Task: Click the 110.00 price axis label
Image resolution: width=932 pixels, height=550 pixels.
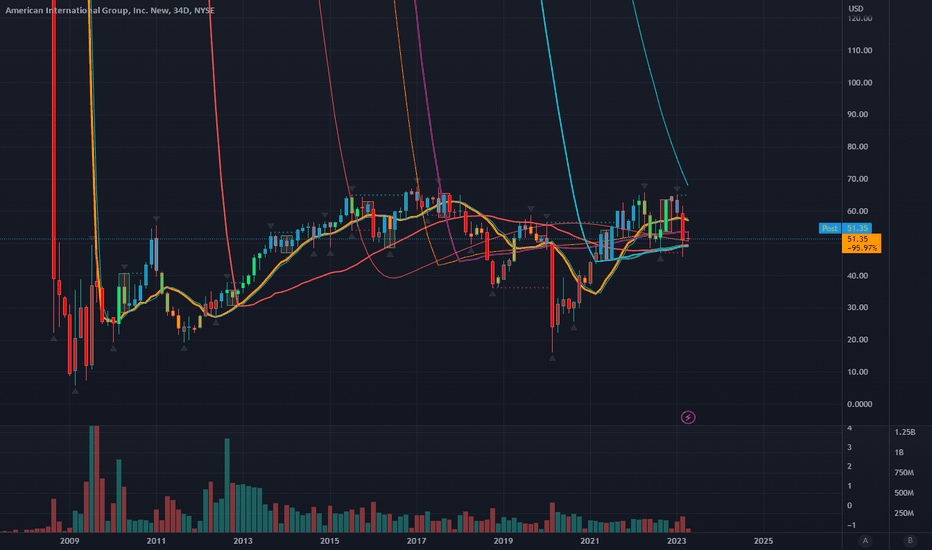Action: 859,51
